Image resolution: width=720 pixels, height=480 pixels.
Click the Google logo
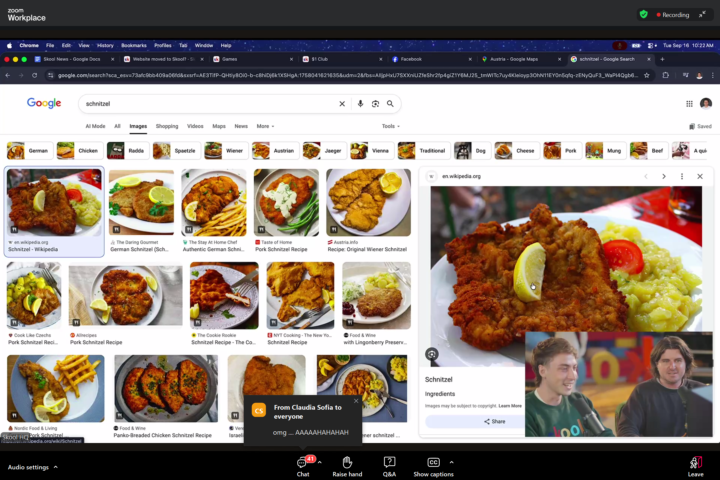(x=44, y=103)
